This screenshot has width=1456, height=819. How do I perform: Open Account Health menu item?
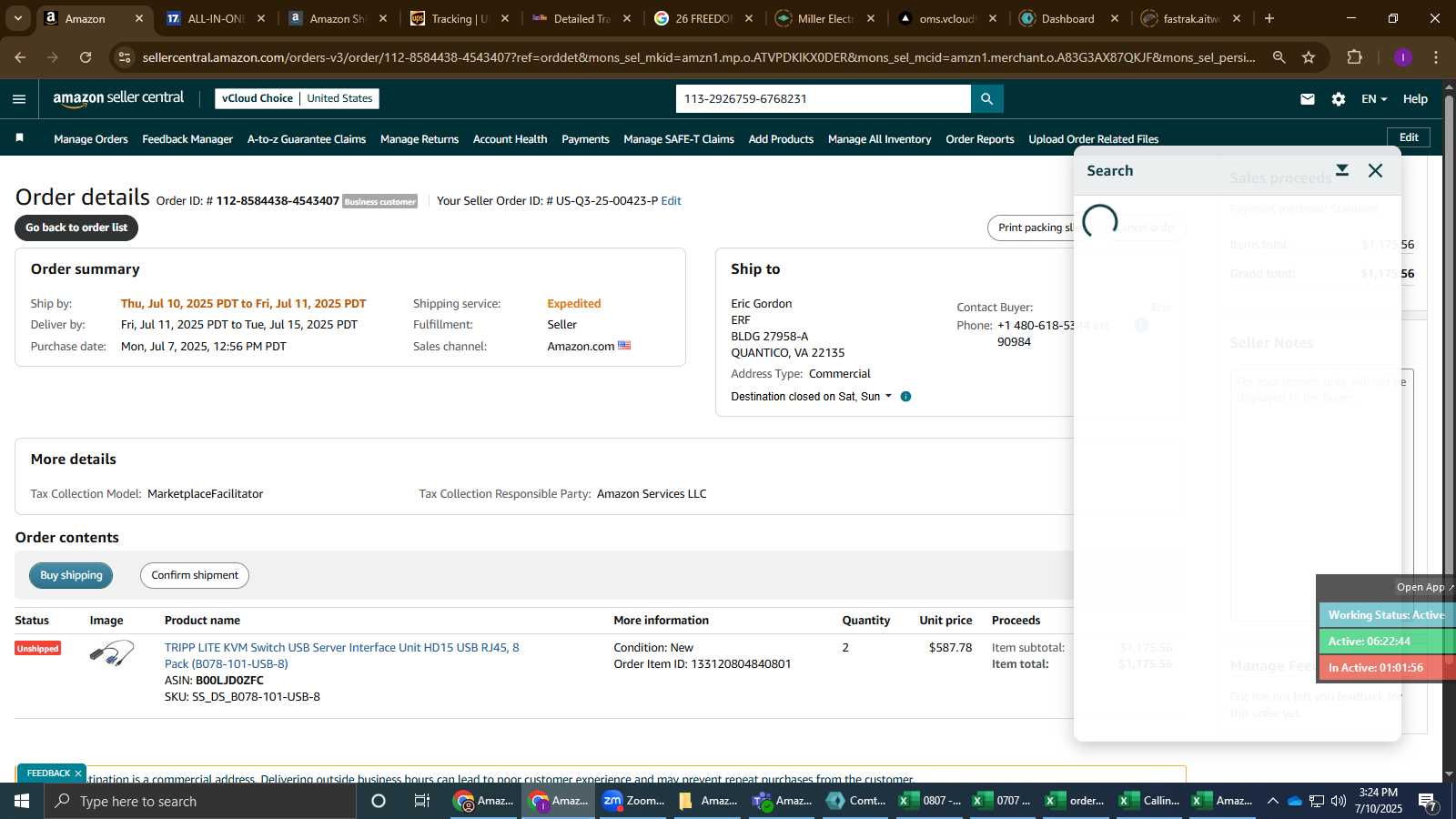pos(510,139)
